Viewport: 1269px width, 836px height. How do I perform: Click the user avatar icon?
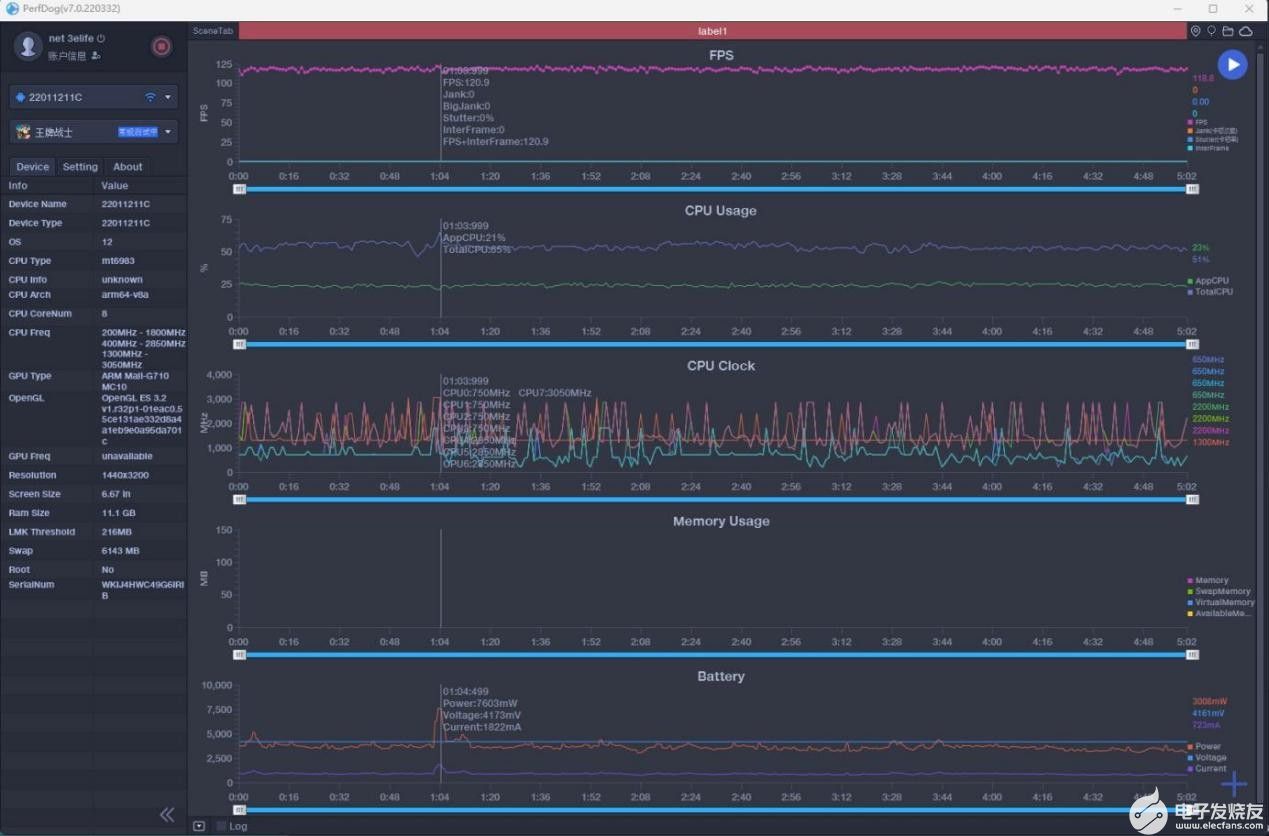tap(29, 46)
